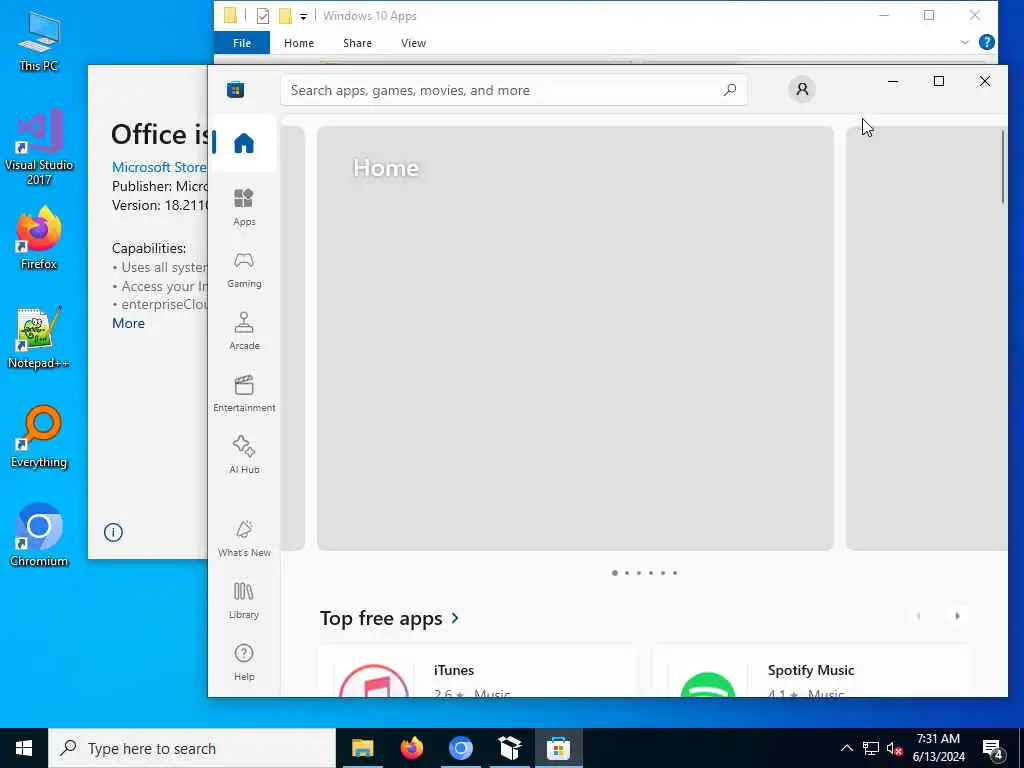Open the Arcade section
The image size is (1024, 768).
coord(244,331)
